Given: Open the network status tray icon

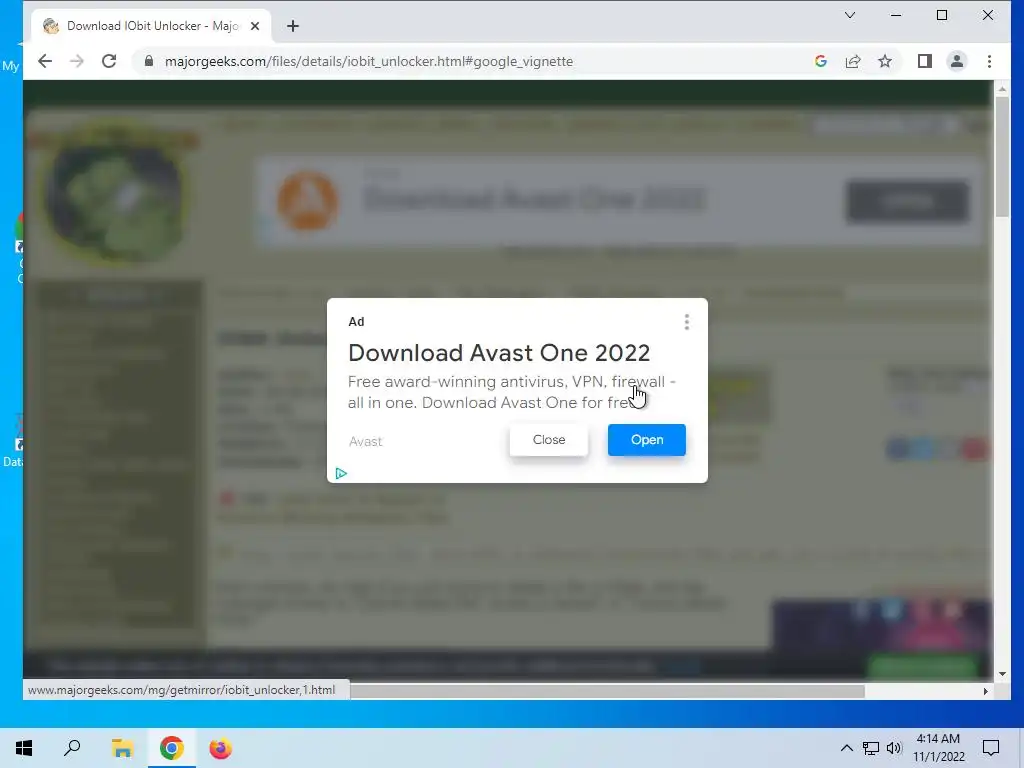Looking at the screenshot, I should pos(871,748).
